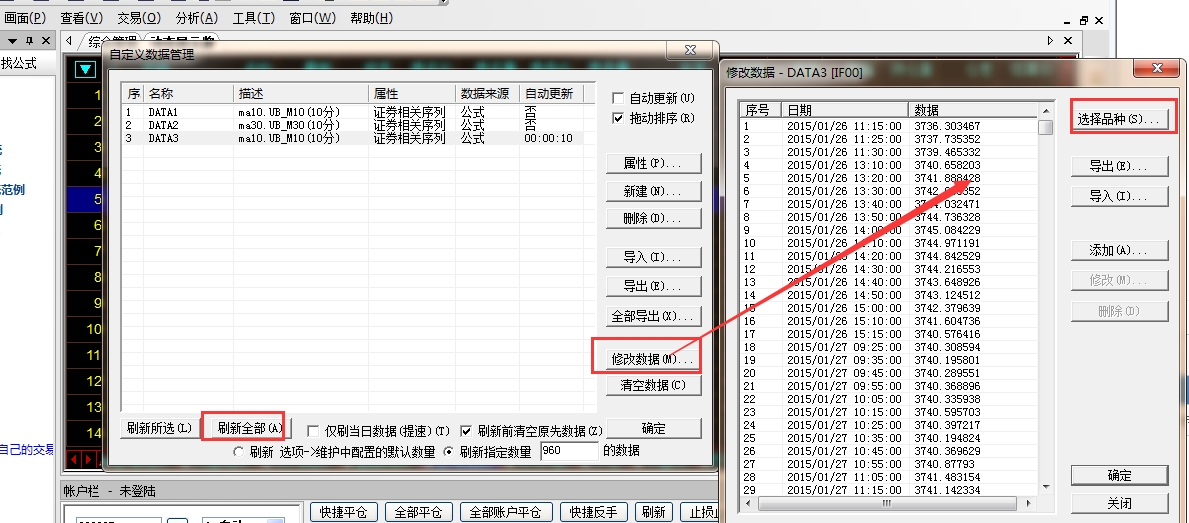Click the restore icon of the inner window
The image size is (1189, 523).
point(1083,19)
